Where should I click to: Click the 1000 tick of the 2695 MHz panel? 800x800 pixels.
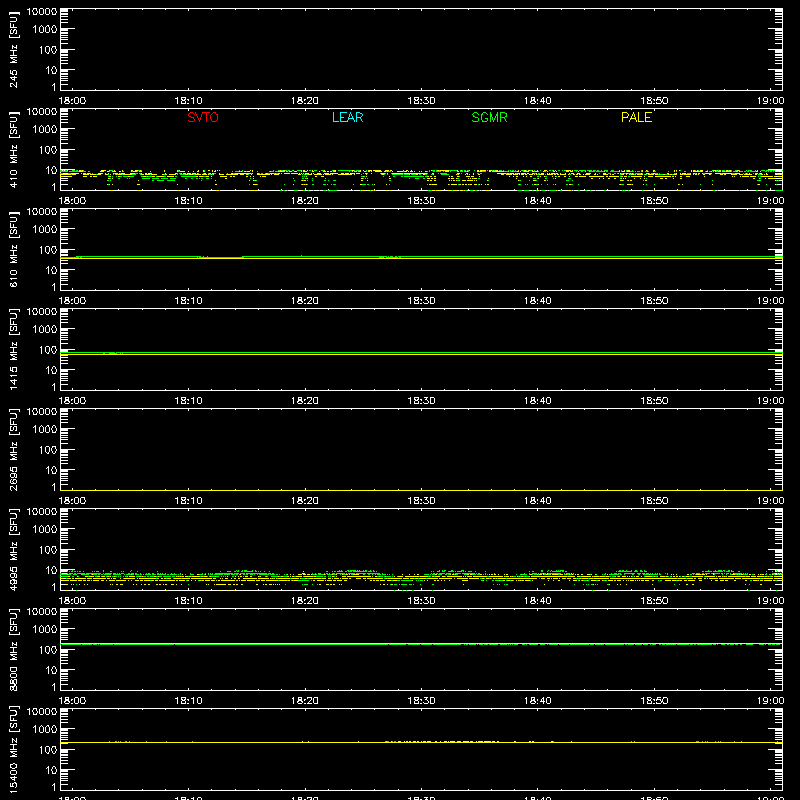[44, 430]
